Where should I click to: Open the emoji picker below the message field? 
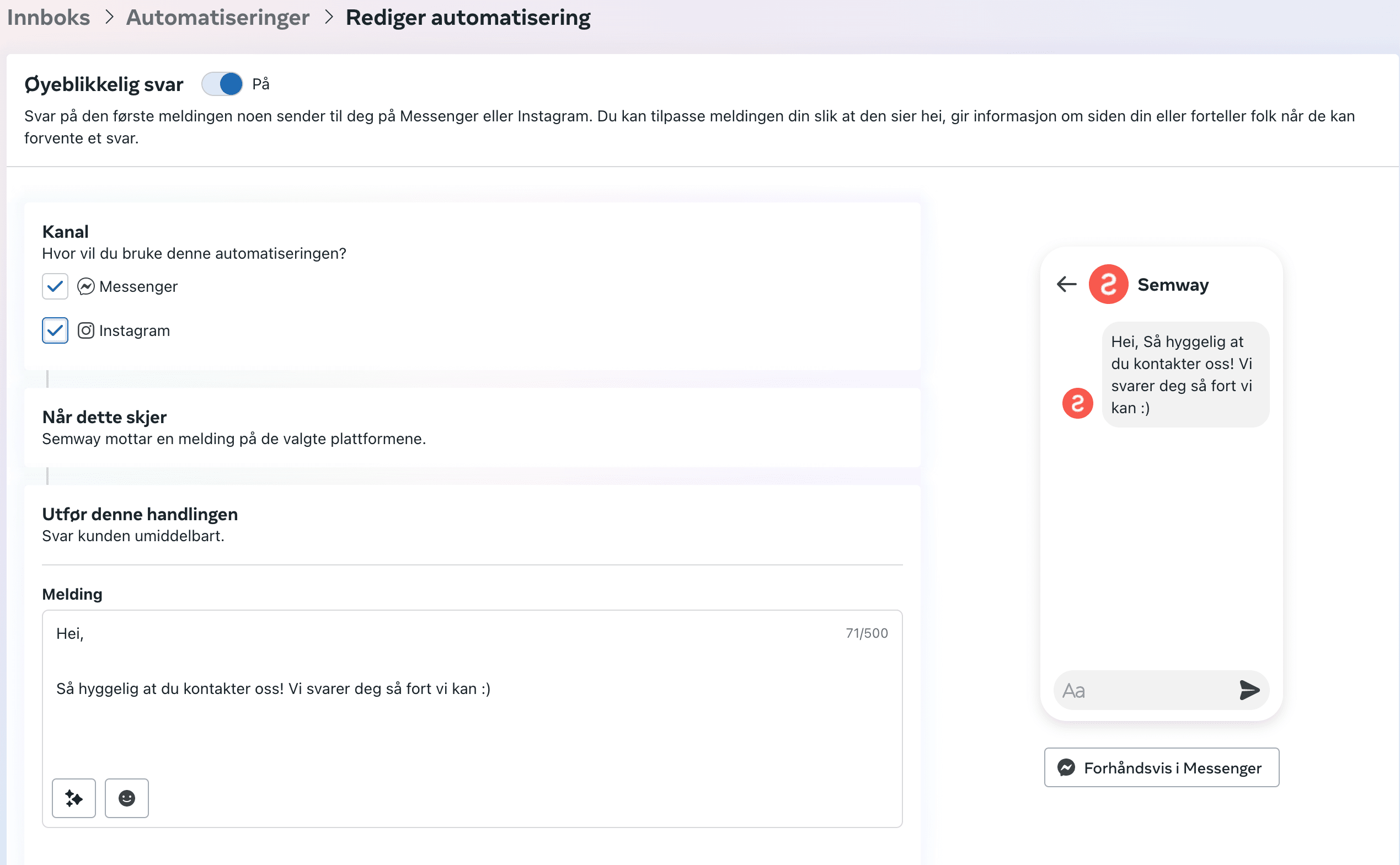[x=126, y=798]
